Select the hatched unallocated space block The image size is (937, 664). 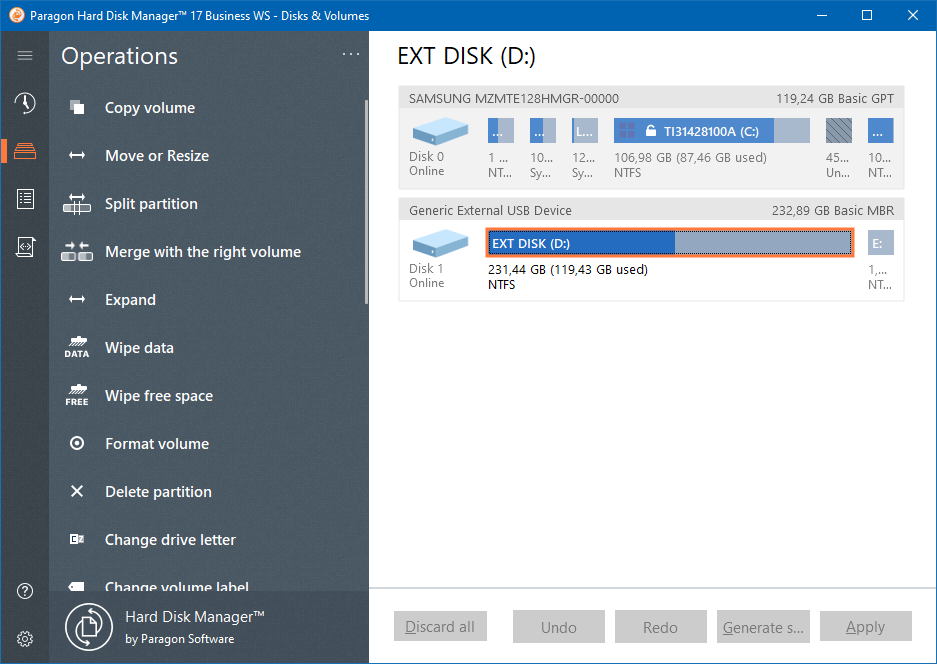pos(839,131)
